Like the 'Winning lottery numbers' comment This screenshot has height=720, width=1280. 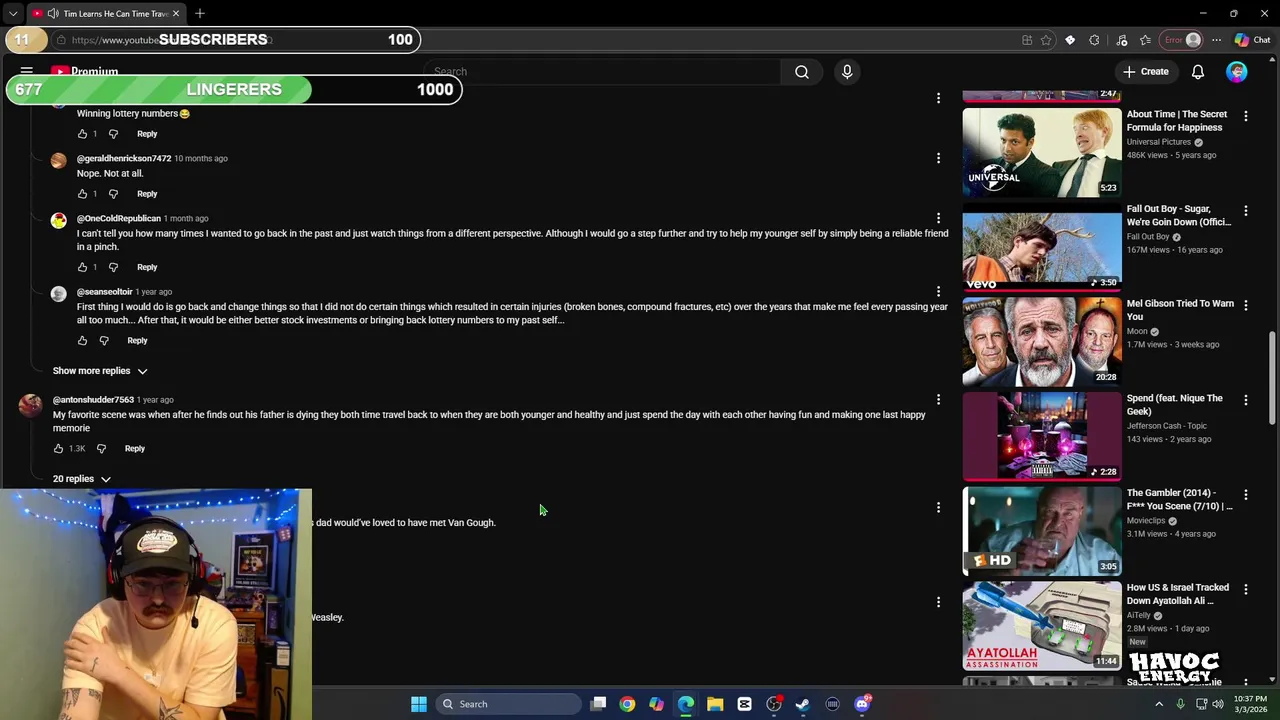(82, 134)
